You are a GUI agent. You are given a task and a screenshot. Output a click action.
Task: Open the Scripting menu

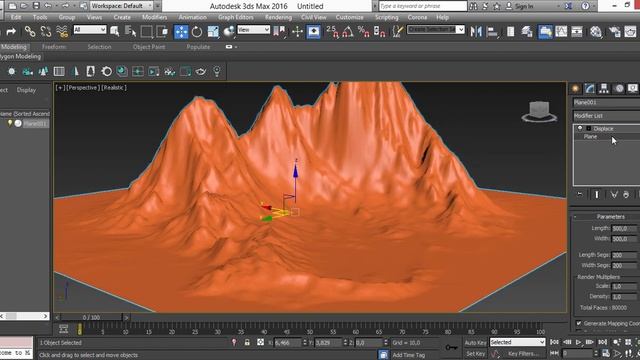click(387, 17)
